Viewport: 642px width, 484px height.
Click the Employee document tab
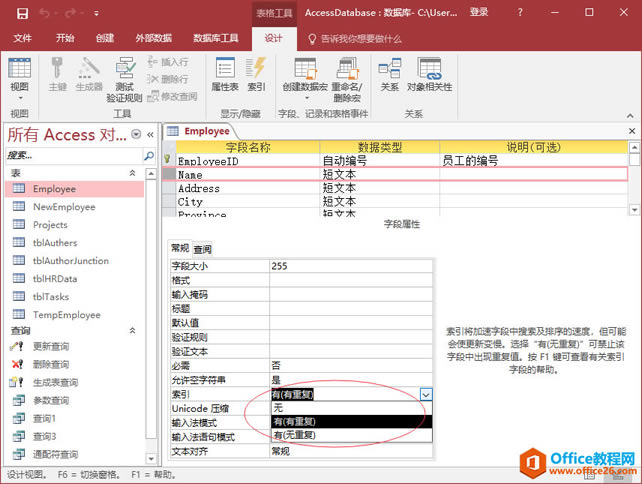(199, 131)
